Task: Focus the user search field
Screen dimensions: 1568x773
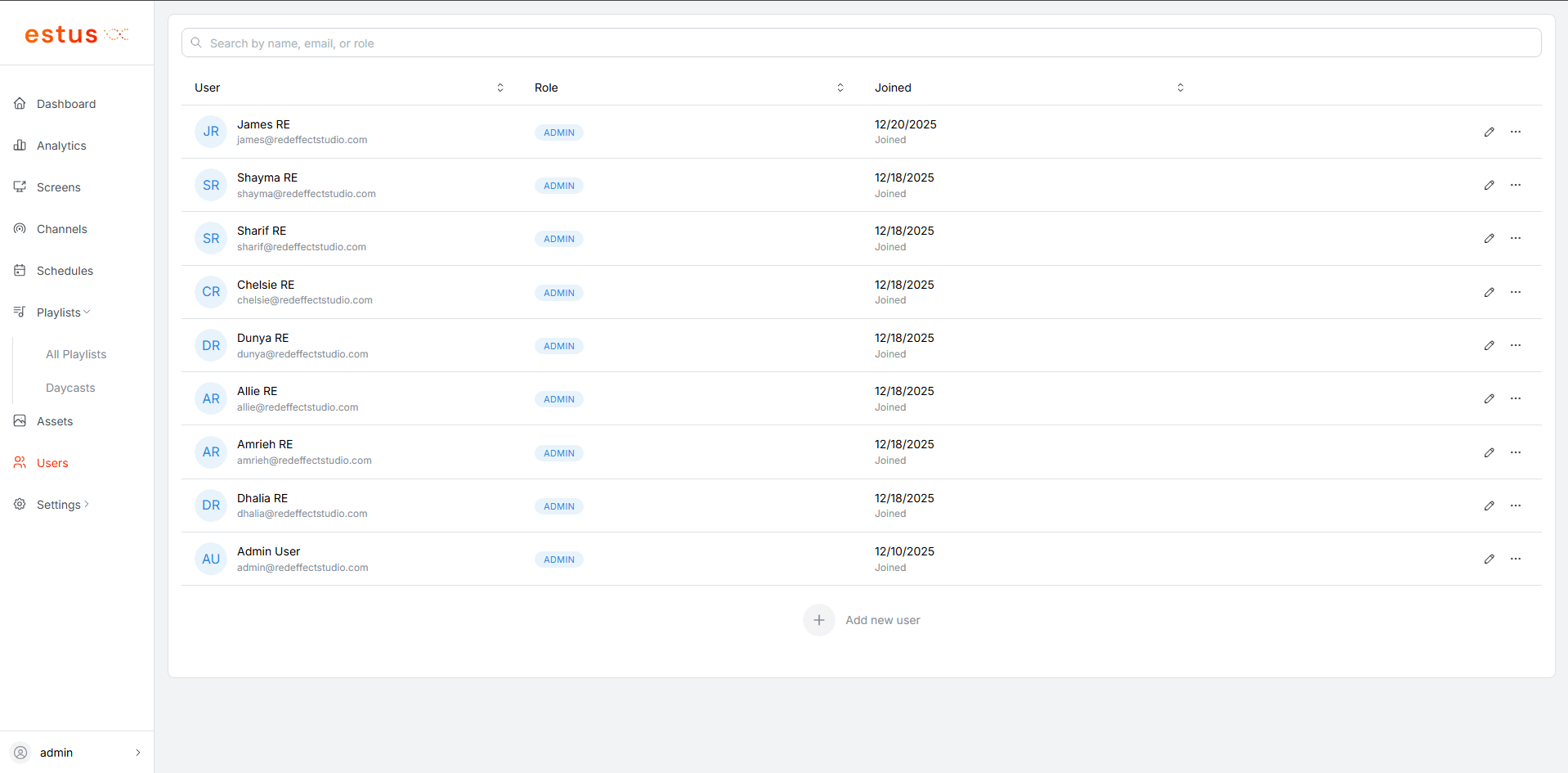Action: (862, 43)
